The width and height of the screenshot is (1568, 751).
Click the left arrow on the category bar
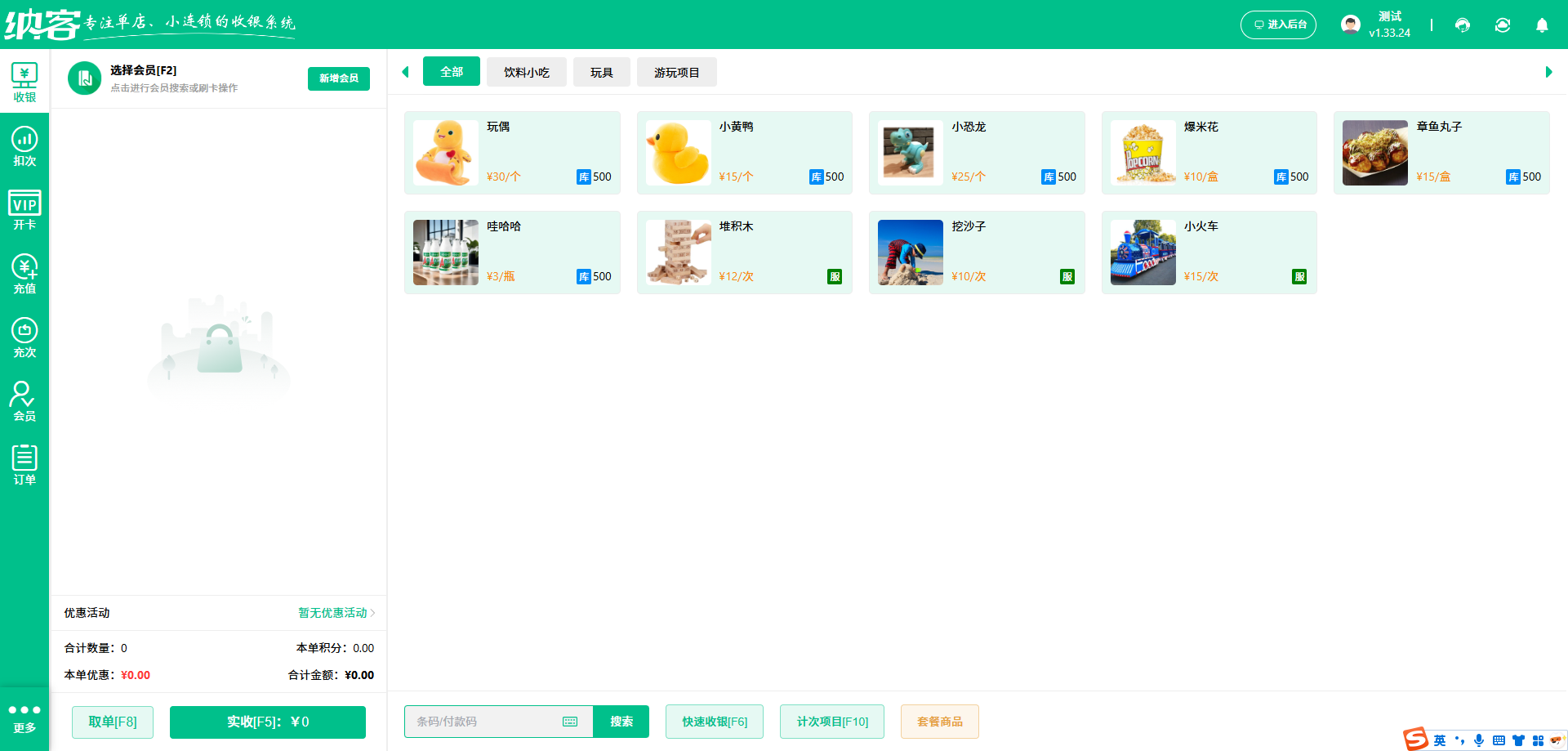(x=406, y=72)
